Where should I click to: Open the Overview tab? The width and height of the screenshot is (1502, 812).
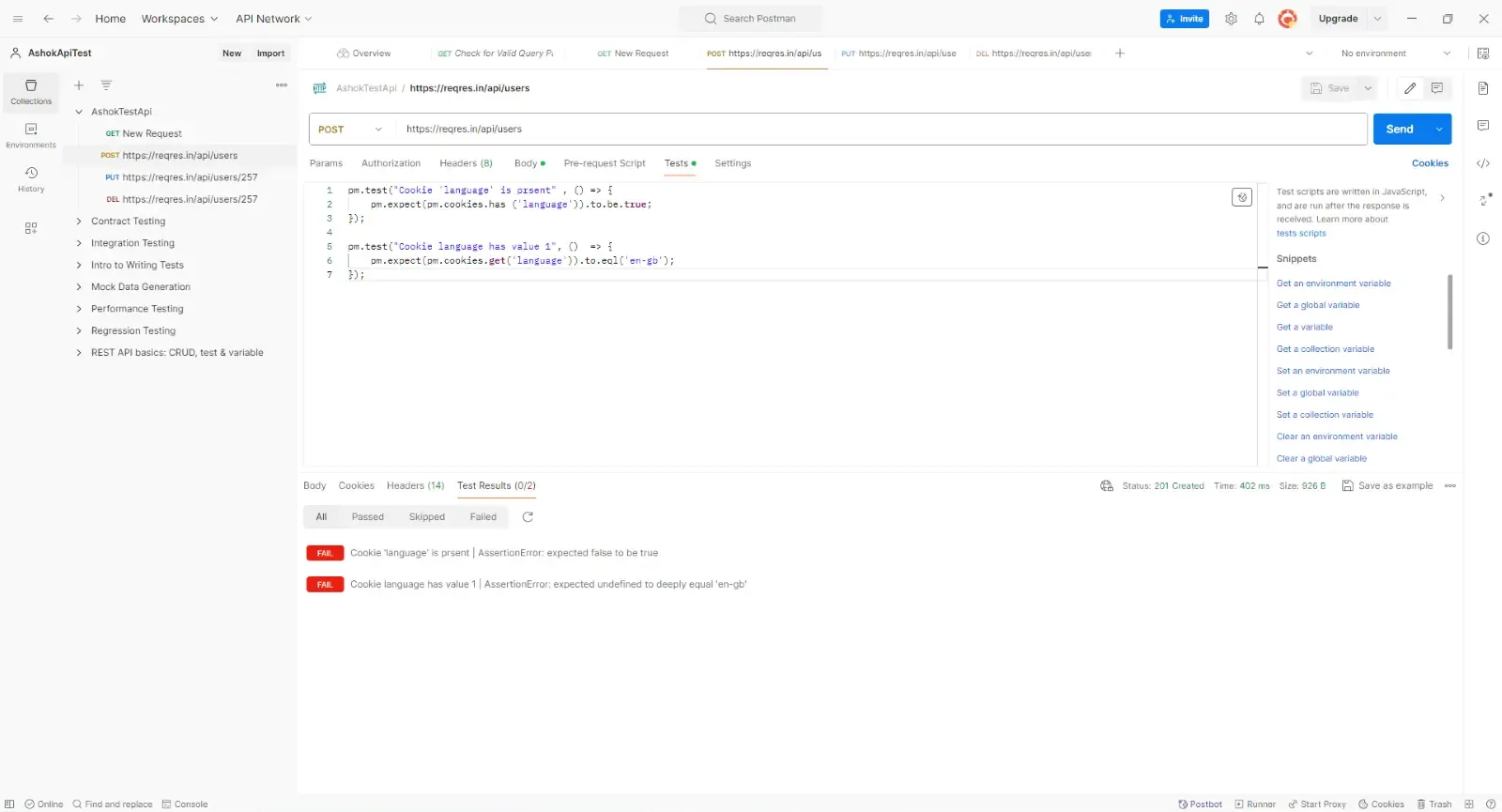point(364,54)
